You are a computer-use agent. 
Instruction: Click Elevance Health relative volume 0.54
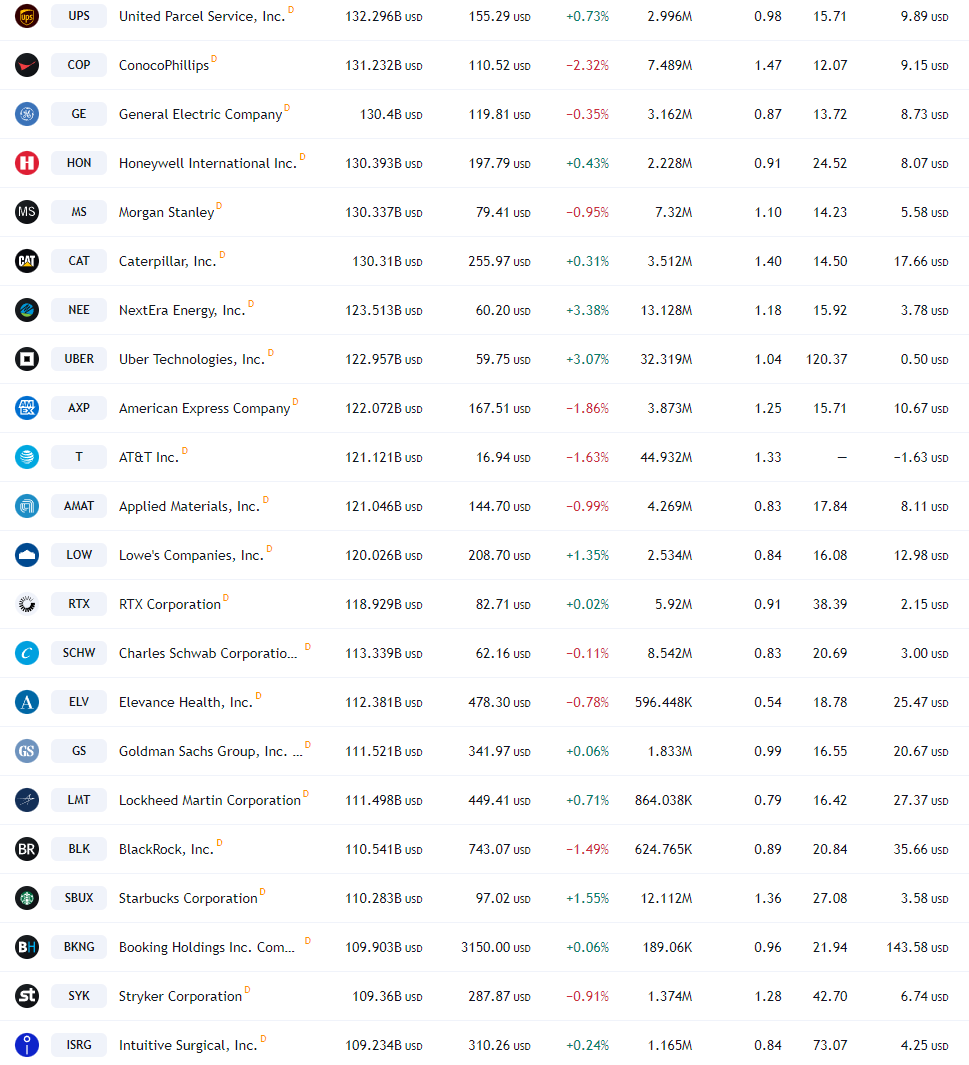click(767, 702)
